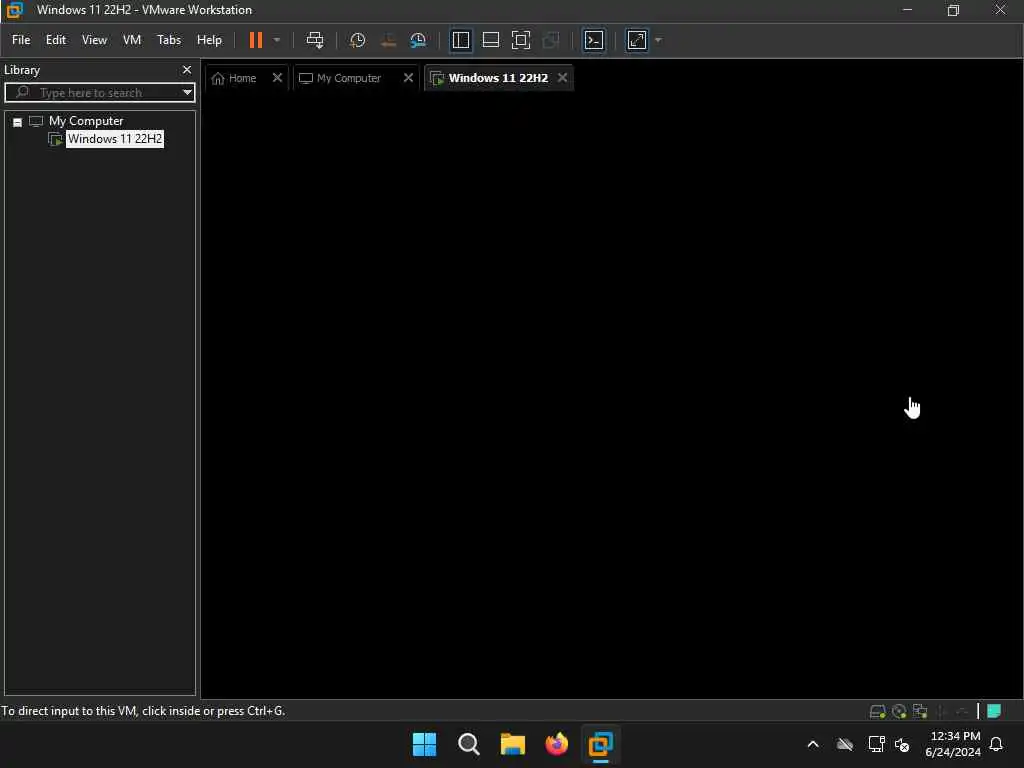Open the Edit menu

pos(56,40)
